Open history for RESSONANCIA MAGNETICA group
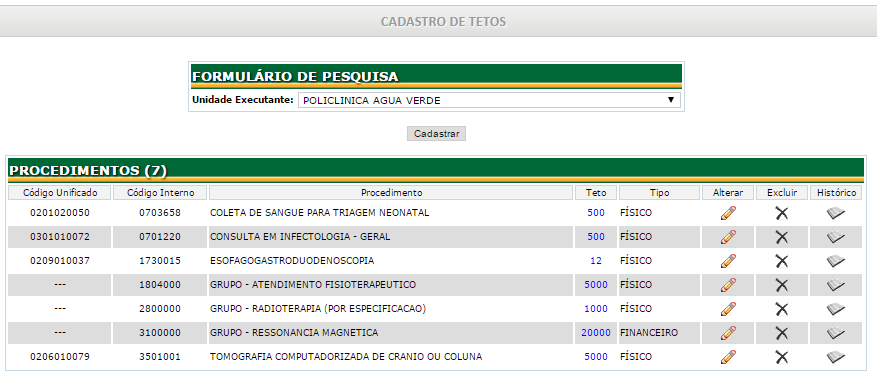 click(836, 333)
